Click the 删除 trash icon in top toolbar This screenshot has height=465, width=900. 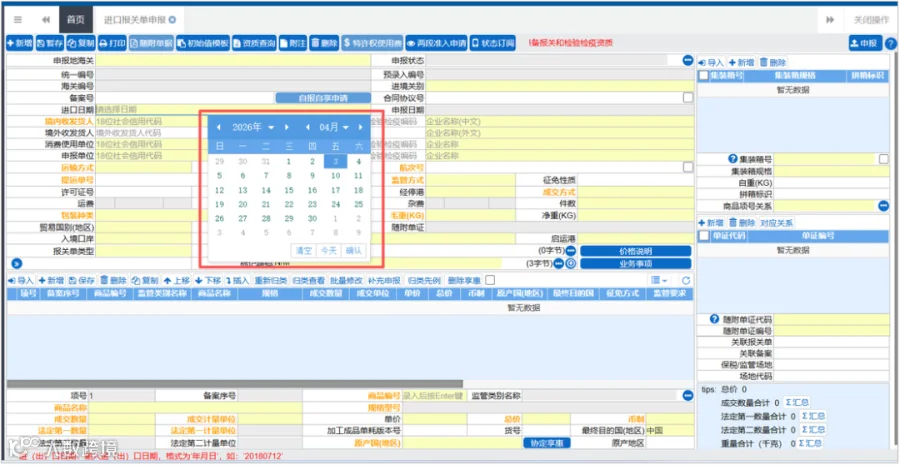point(324,43)
